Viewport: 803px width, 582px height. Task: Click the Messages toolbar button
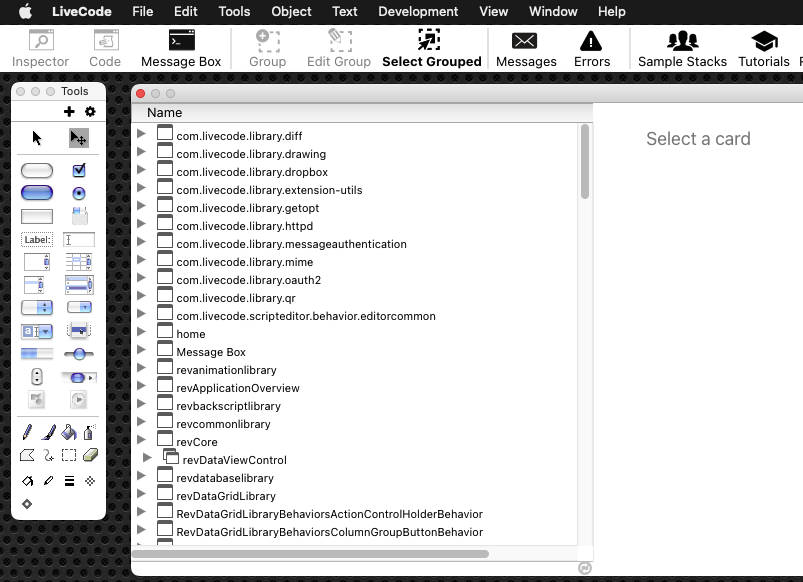click(x=525, y=48)
